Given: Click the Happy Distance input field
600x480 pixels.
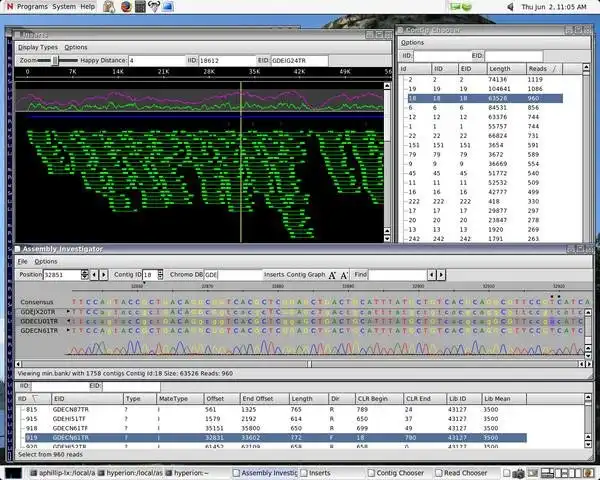Looking at the screenshot, I should 157,60.
